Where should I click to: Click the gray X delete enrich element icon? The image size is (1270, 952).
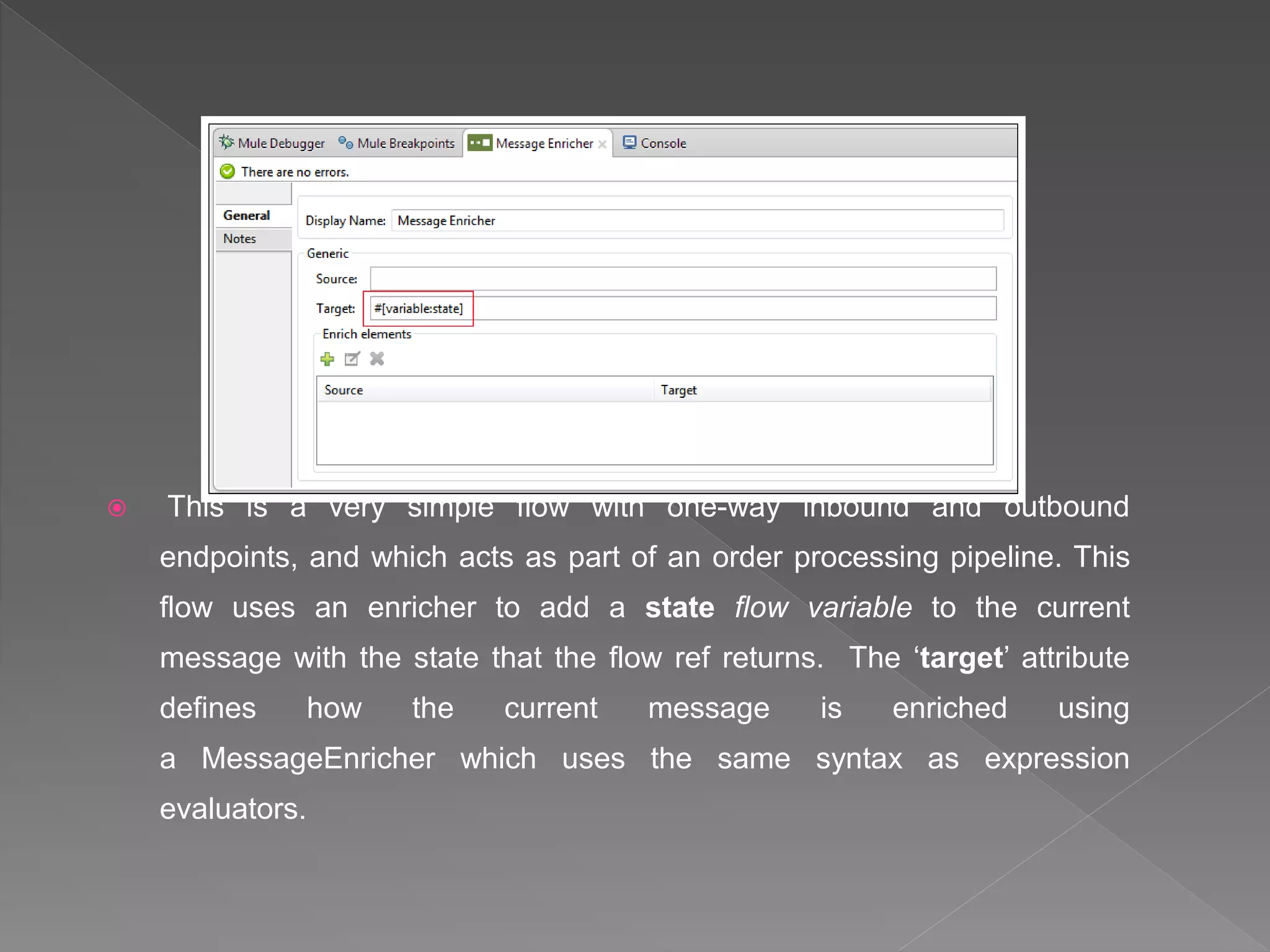(x=377, y=358)
